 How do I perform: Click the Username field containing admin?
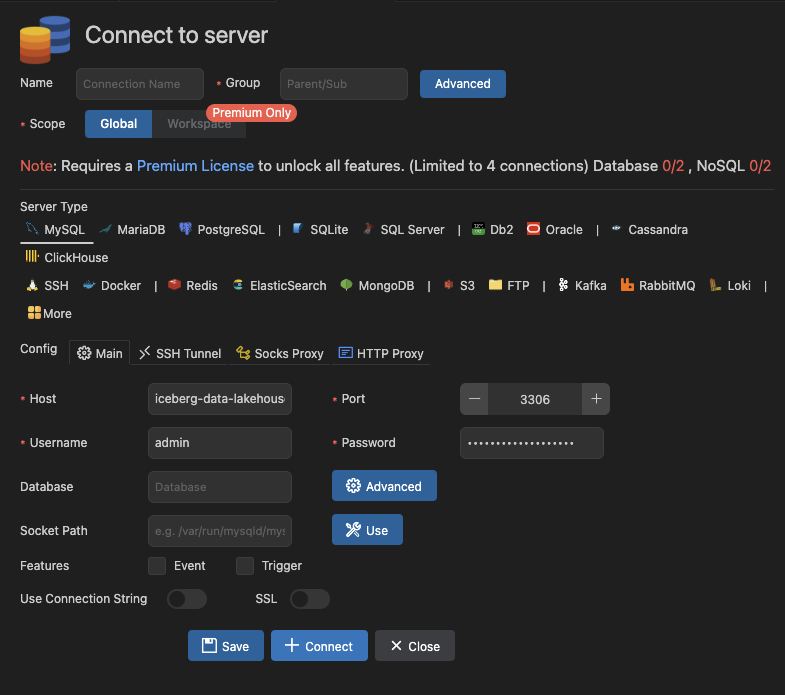(x=220, y=443)
